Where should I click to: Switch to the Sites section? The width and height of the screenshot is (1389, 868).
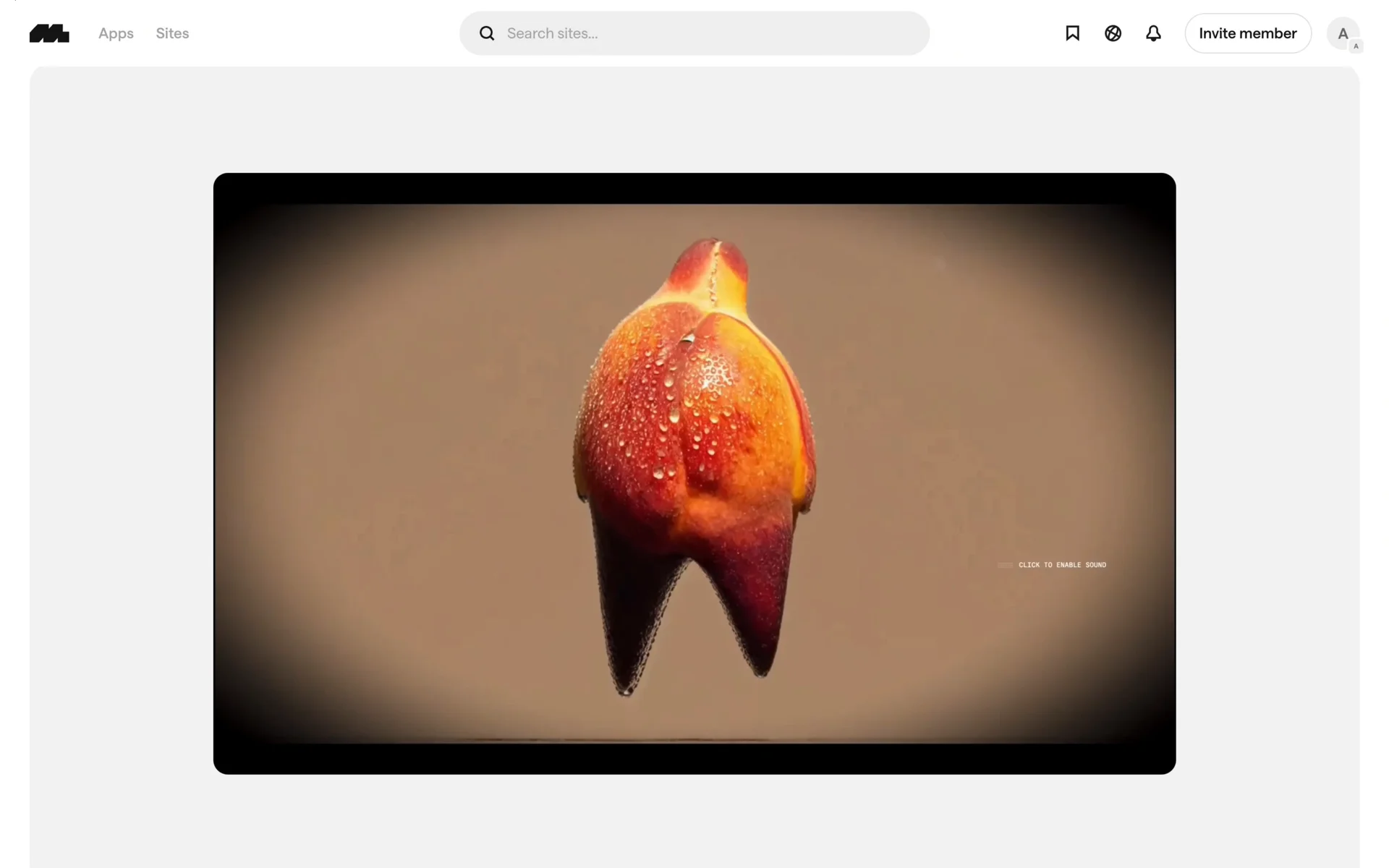pyautogui.click(x=172, y=33)
